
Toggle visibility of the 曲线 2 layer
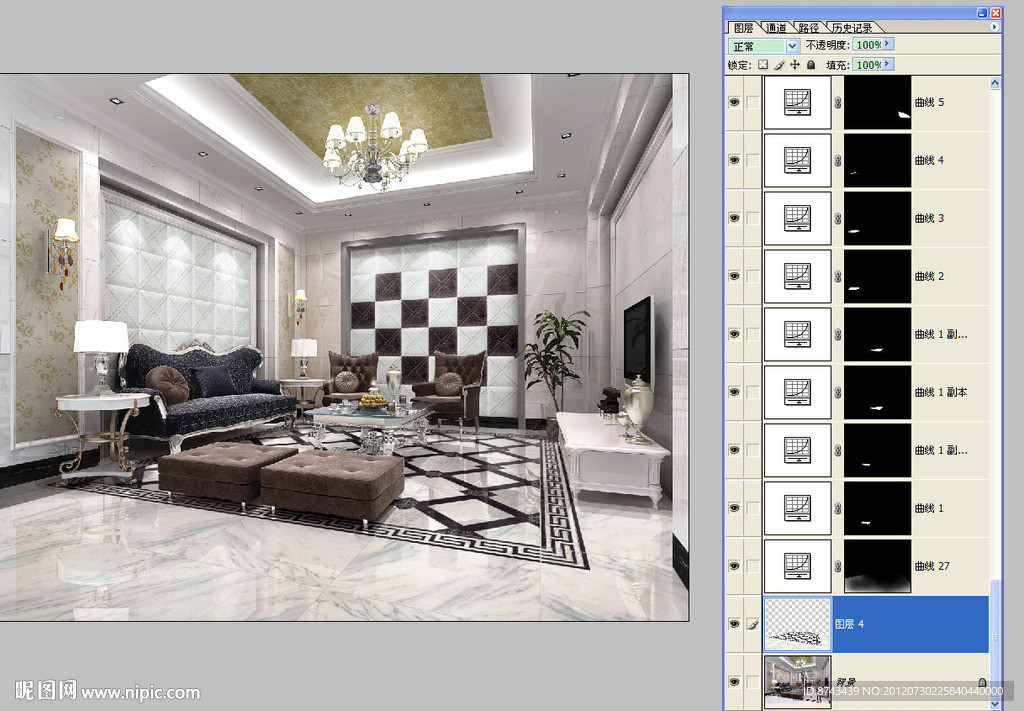point(735,276)
